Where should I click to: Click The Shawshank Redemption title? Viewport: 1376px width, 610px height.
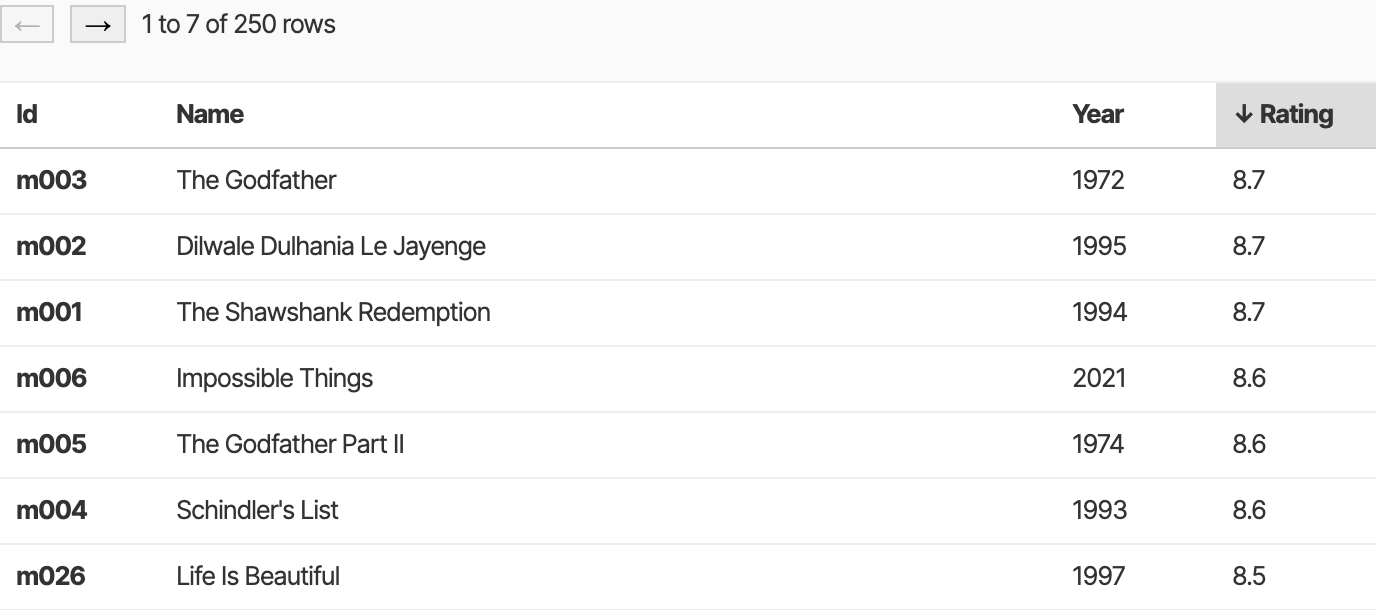click(x=333, y=312)
